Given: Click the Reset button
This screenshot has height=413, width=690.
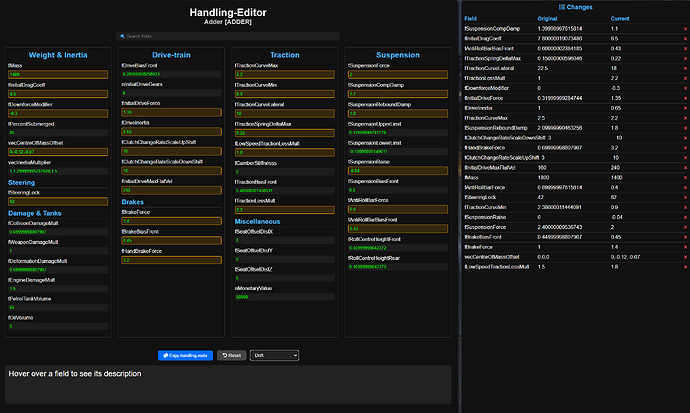Looking at the screenshot, I should point(231,355).
